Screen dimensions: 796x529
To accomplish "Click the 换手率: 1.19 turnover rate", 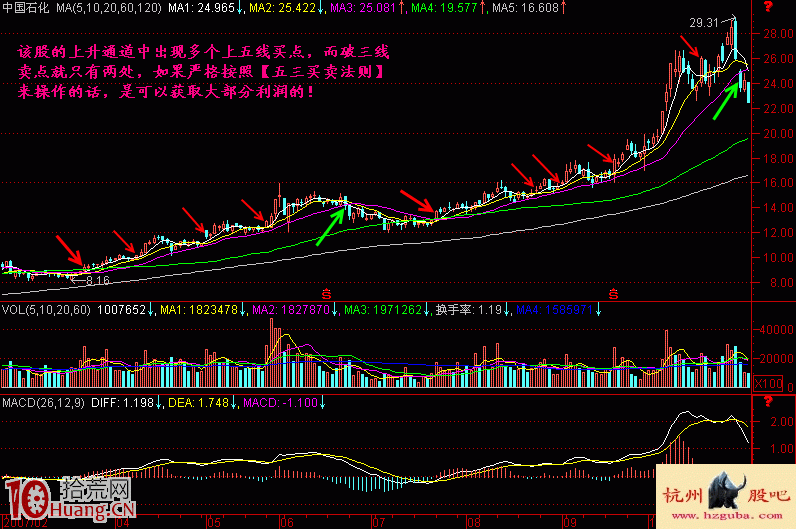I will [x=469, y=310].
